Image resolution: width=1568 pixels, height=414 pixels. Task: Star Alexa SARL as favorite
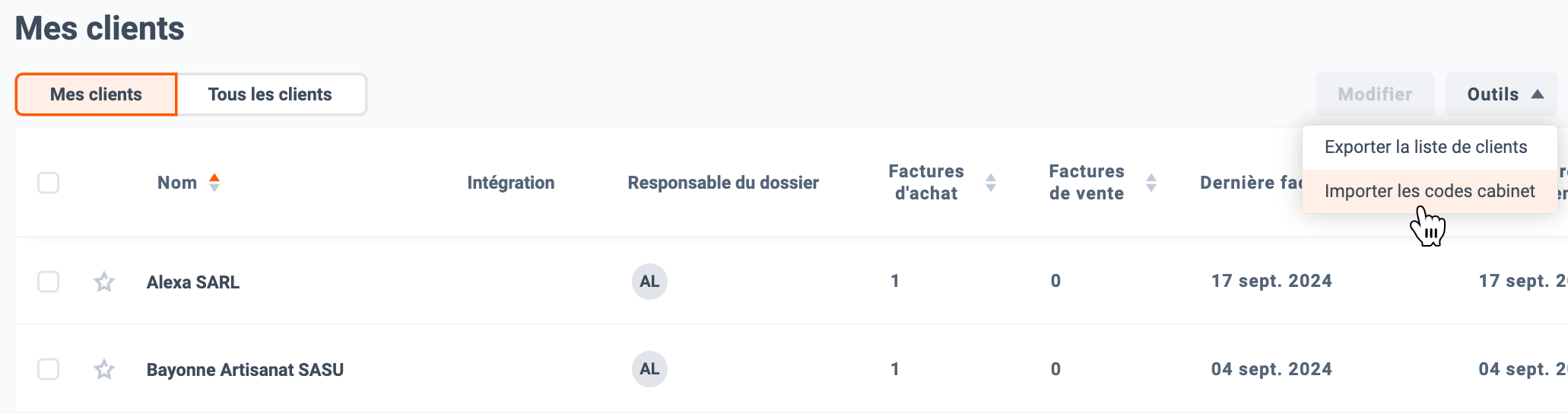[x=104, y=282]
